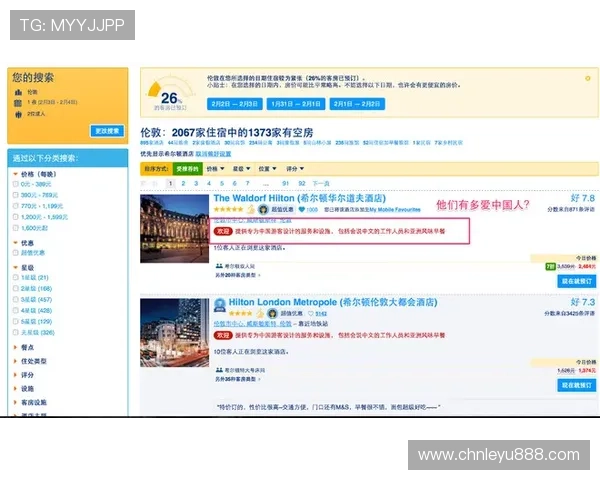Image resolution: width=600 pixels, height=480 pixels.
Task: Click the red 欢迎 badge on The Waldorf Hilton
Action: click(x=223, y=231)
